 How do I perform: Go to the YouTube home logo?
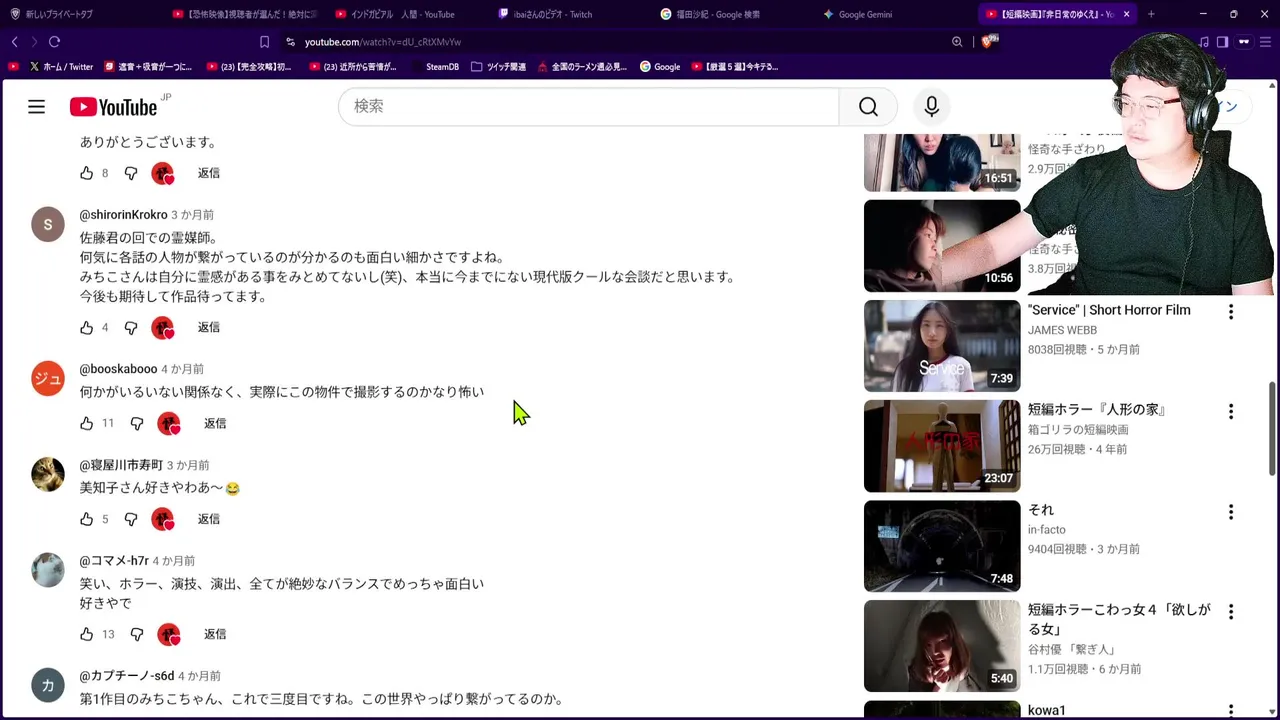point(113,107)
